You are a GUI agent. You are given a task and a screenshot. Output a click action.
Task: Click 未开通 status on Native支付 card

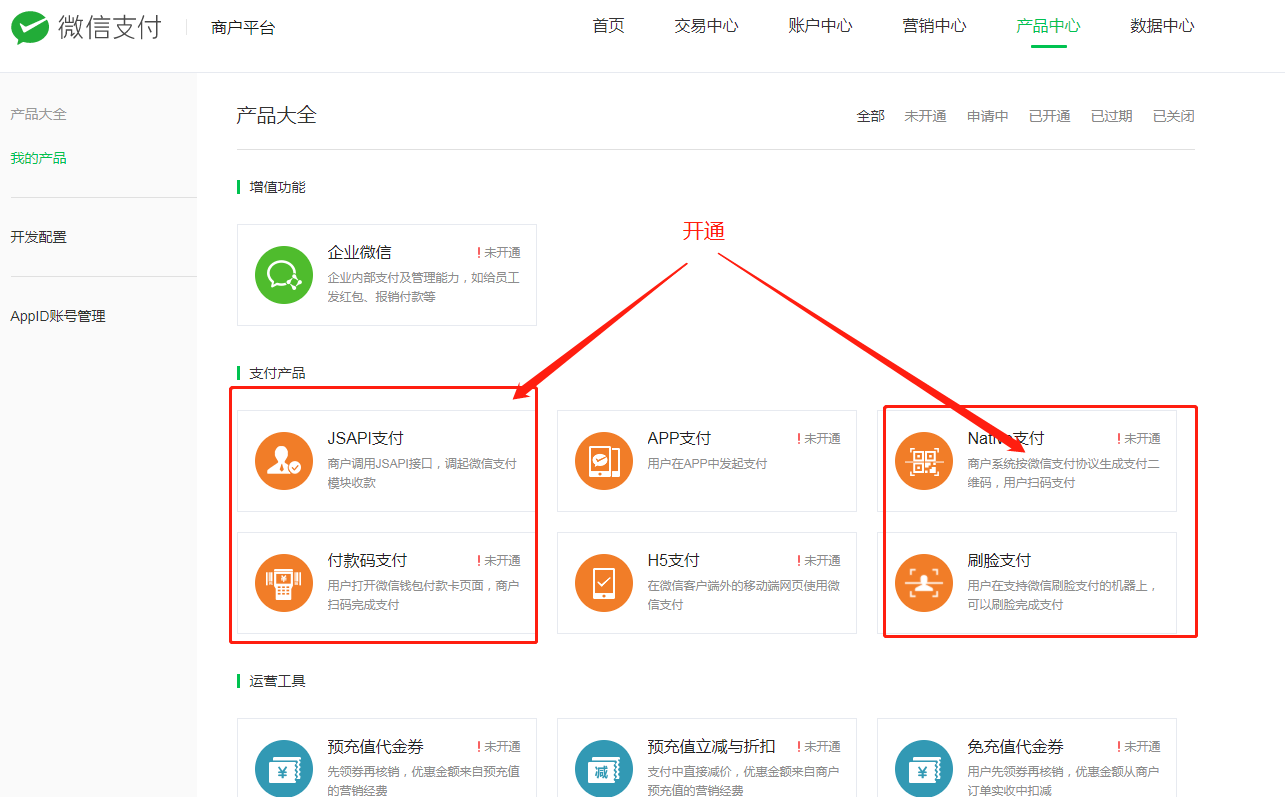[x=1139, y=439]
